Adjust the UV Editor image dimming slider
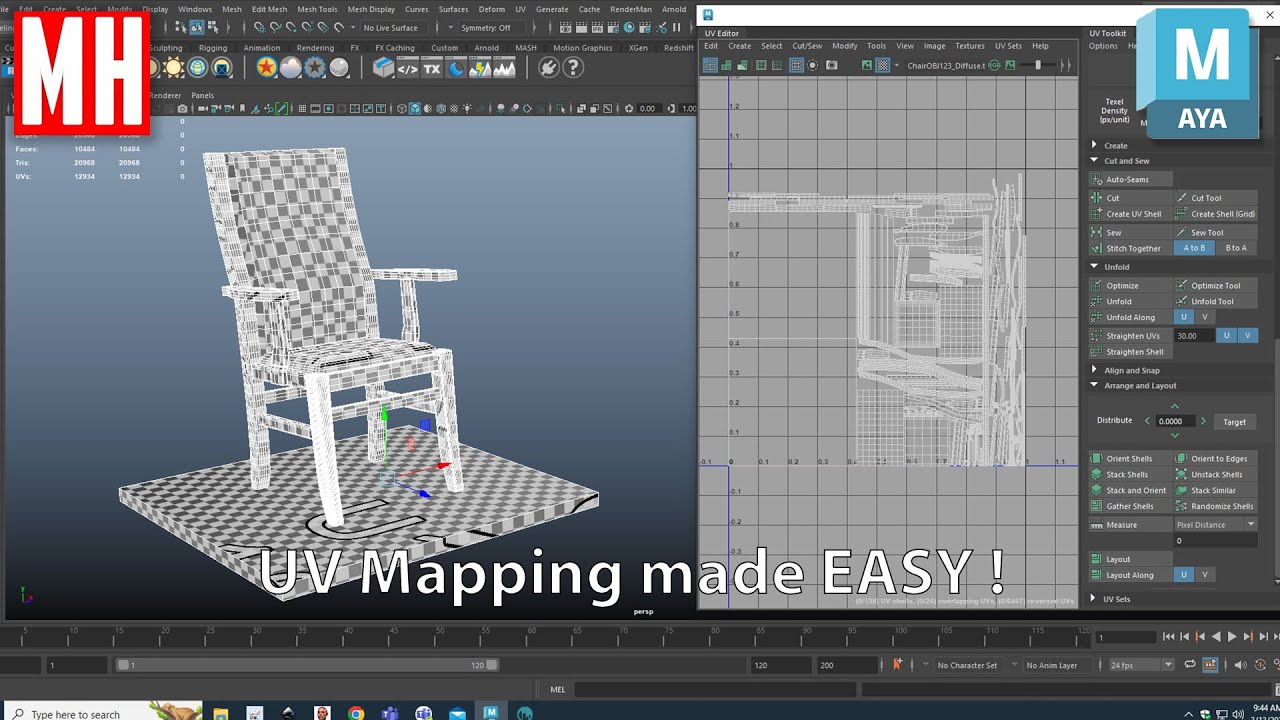This screenshot has height=720, width=1280. [1037, 65]
